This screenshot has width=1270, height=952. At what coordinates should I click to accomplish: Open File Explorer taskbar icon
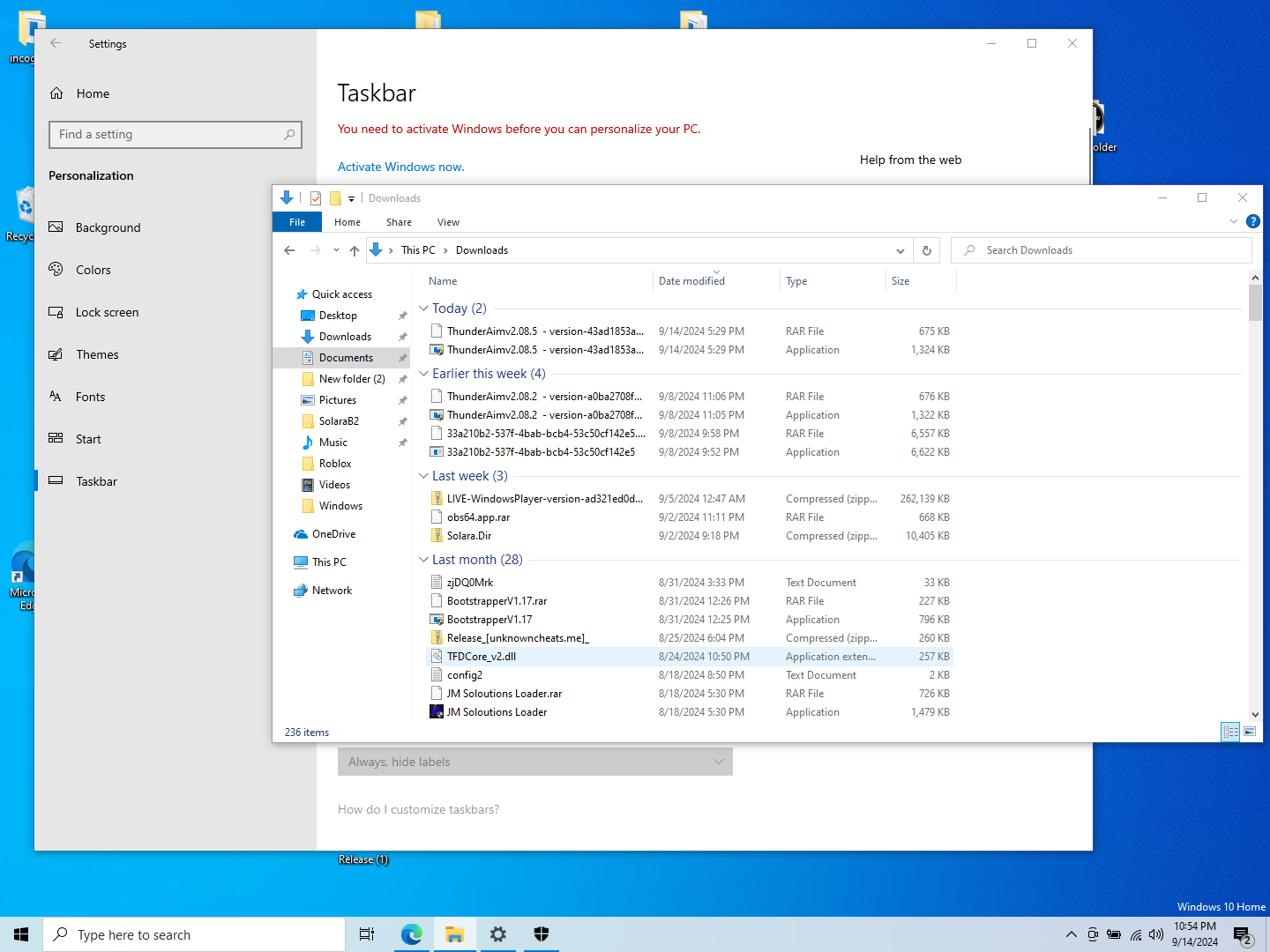click(454, 934)
